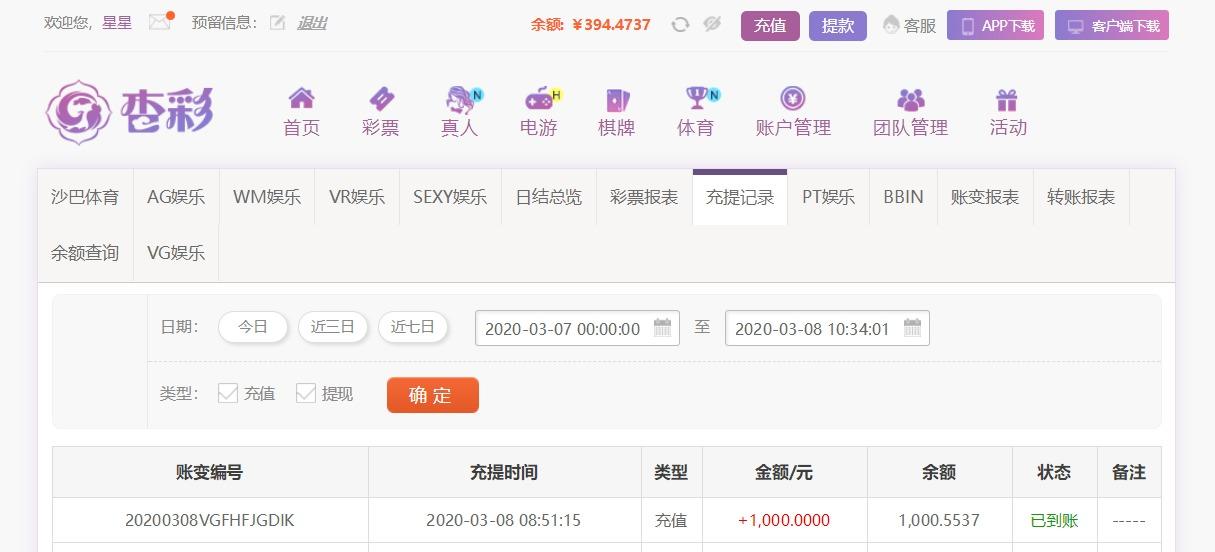Refresh the balance amount icon
The height and width of the screenshot is (552, 1215).
point(681,25)
